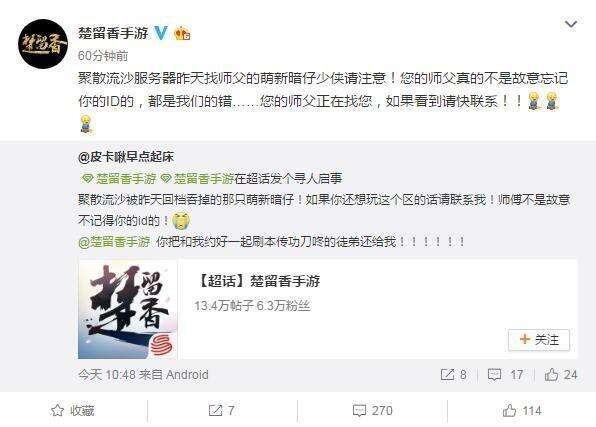Like the quoted post showing 24
596x427 pixels.
tap(561, 375)
